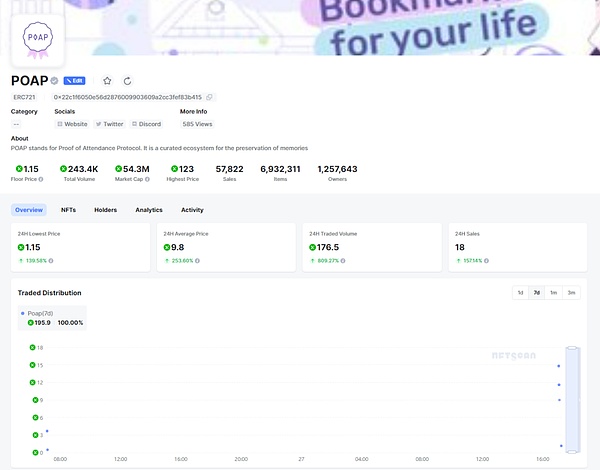Copy the contract address
Screen dimensions: 600x470
tap(209, 97)
